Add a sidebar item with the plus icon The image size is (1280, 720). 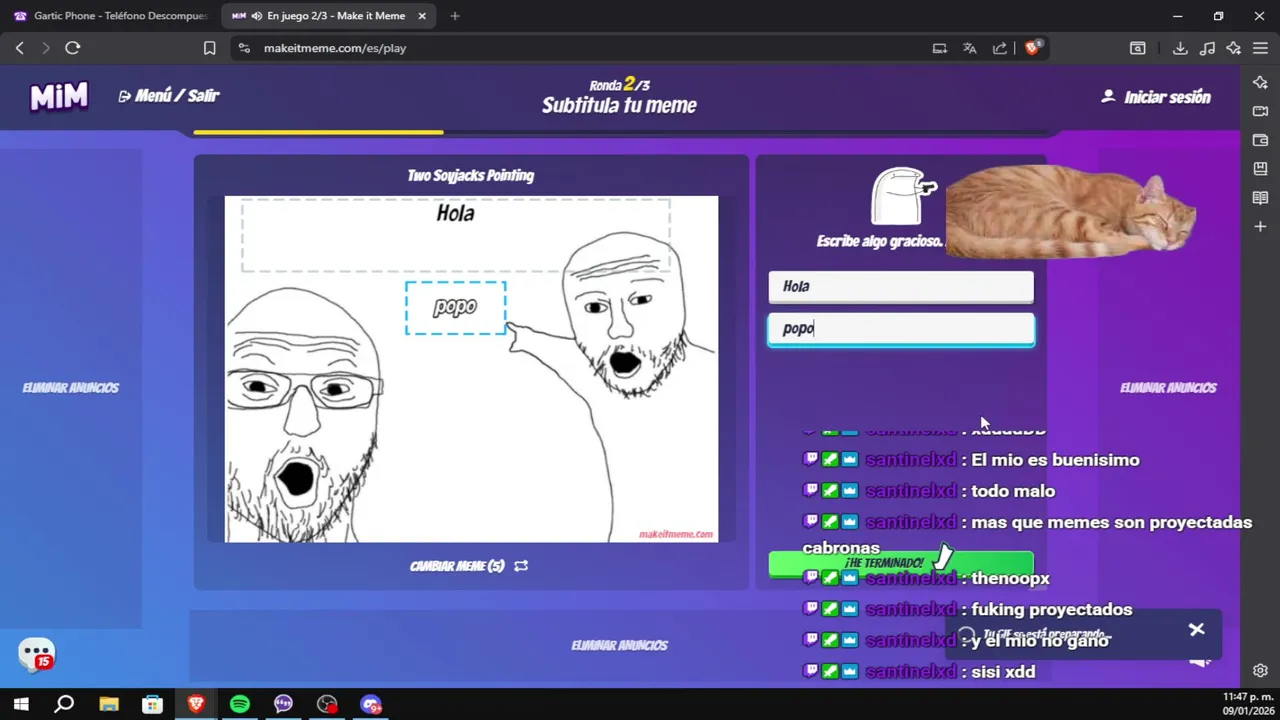click(x=1260, y=227)
